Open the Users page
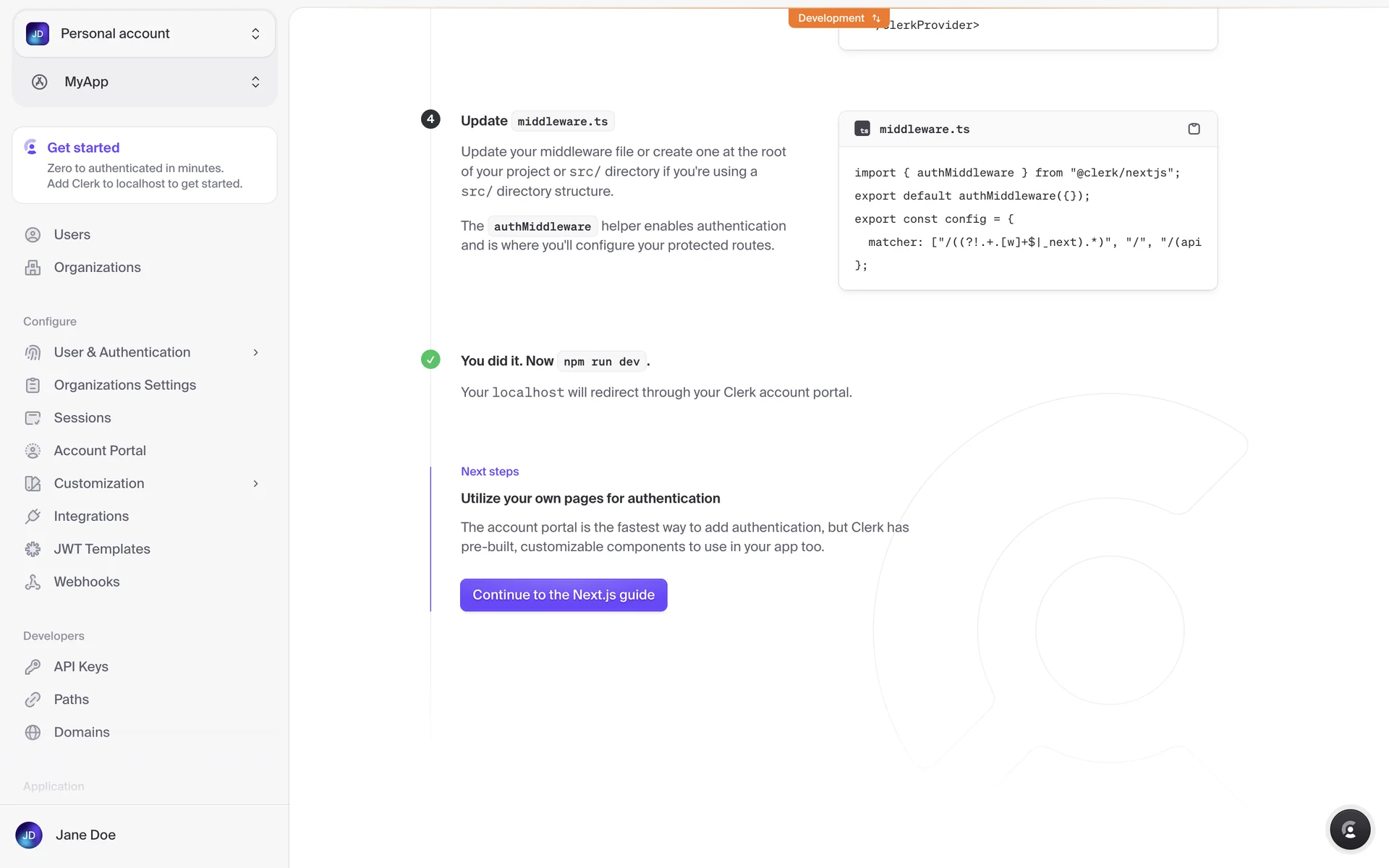Image resolution: width=1389 pixels, height=868 pixels. (x=72, y=234)
